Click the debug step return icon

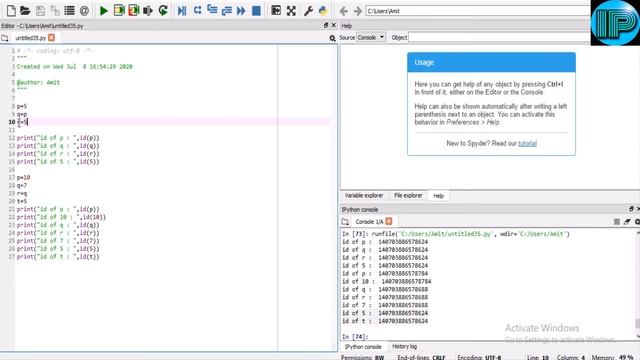(227, 11)
